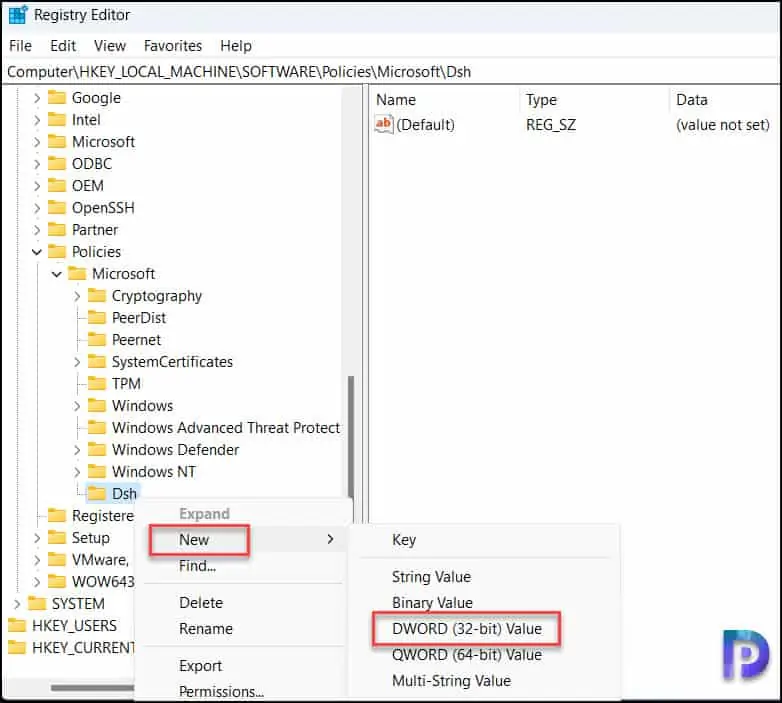
Task: Click the SystemCertificates folder icon
Action: [x=97, y=361]
